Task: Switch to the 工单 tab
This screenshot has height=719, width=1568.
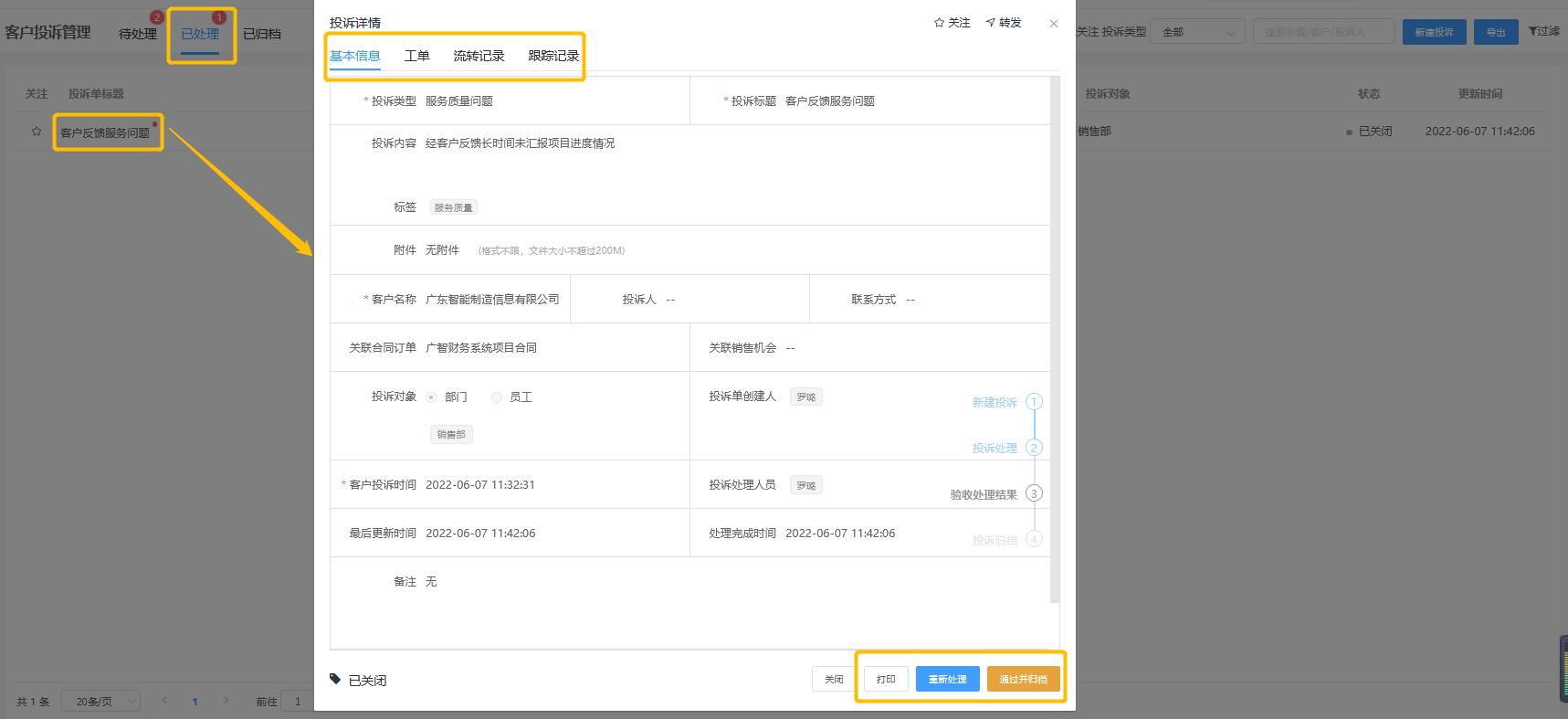Action: (x=416, y=56)
